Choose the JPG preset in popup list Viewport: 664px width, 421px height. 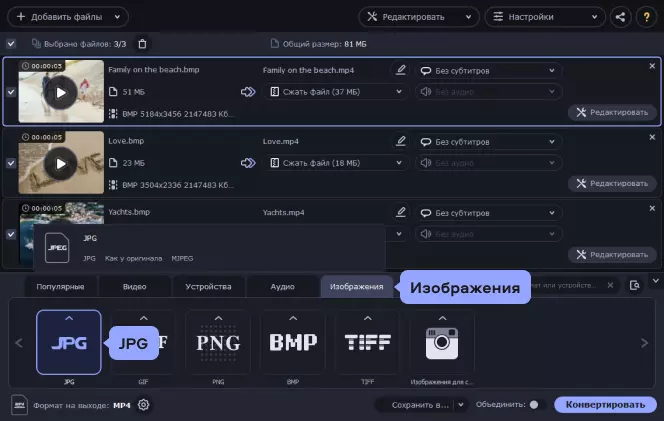click(x=210, y=248)
